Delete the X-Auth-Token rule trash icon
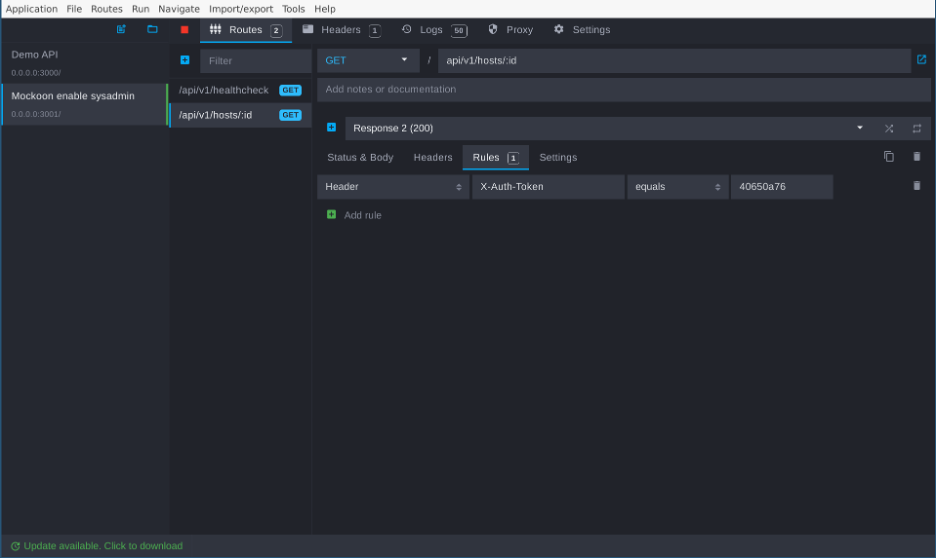This screenshot has height=558, width=936. click(x=916, y=186)
